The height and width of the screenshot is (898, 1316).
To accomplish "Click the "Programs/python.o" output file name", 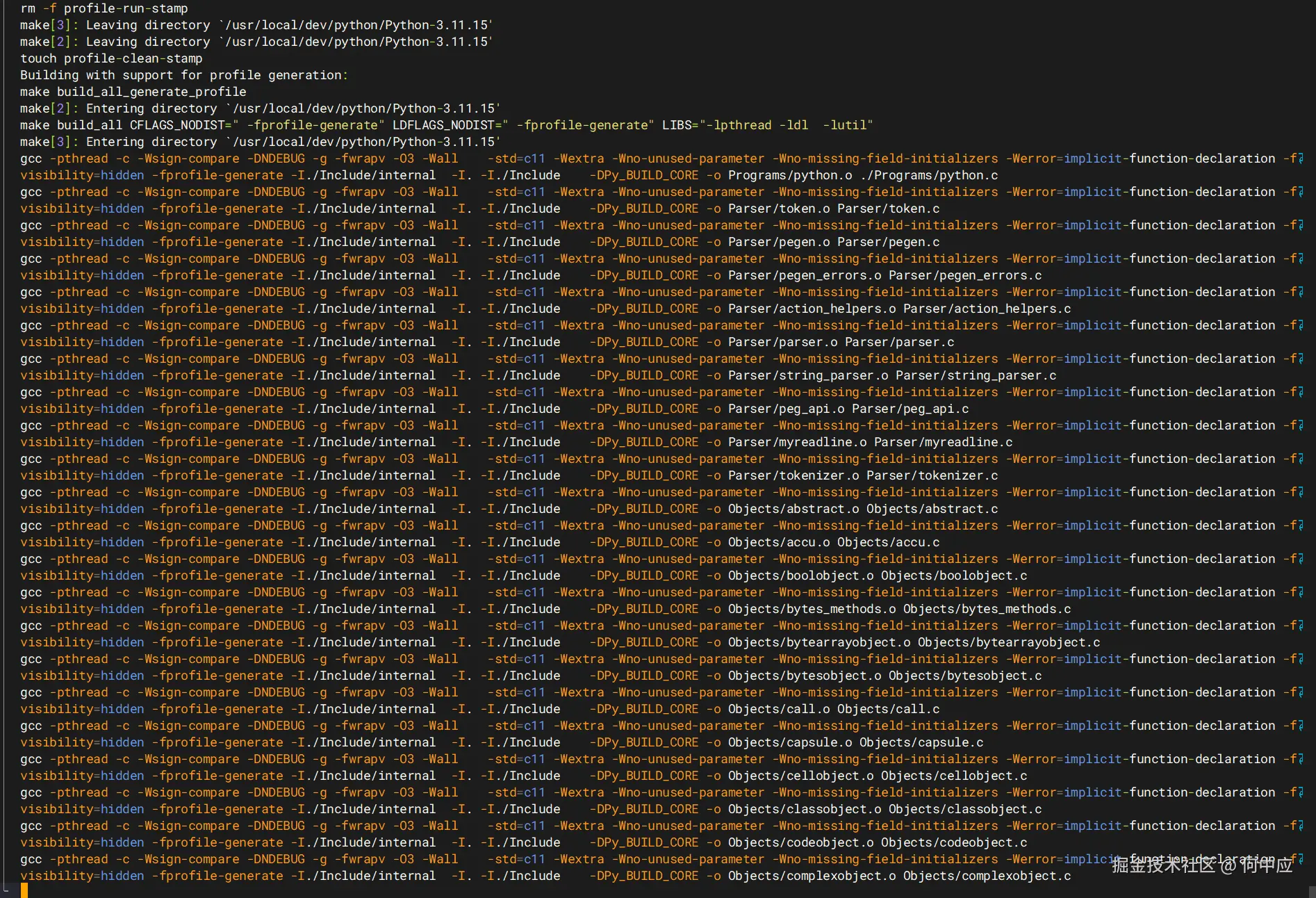I will pyautogui.click(x=790, y=175).
